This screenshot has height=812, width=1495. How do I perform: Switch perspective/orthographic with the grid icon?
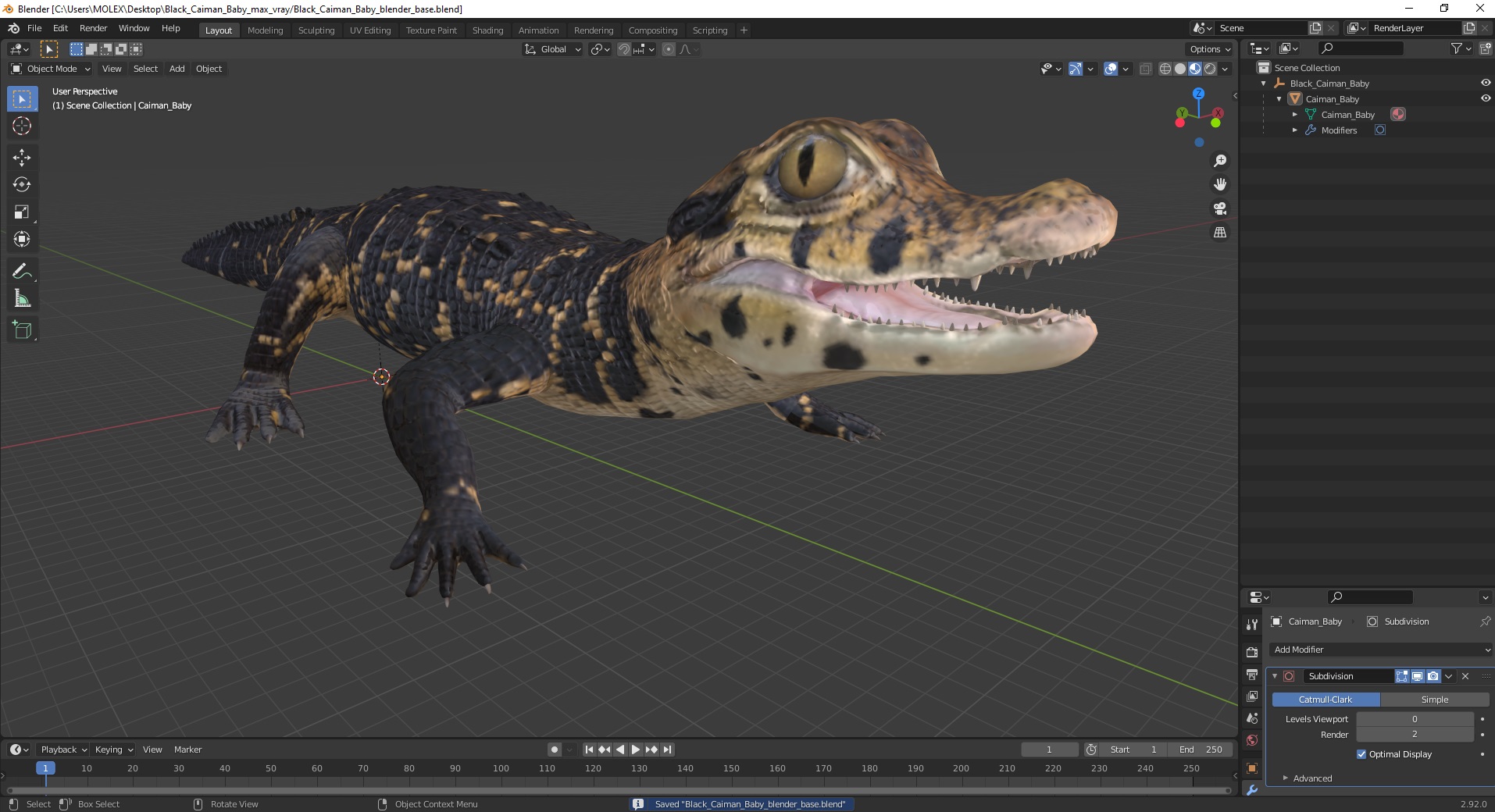(x=1219, y=233)
